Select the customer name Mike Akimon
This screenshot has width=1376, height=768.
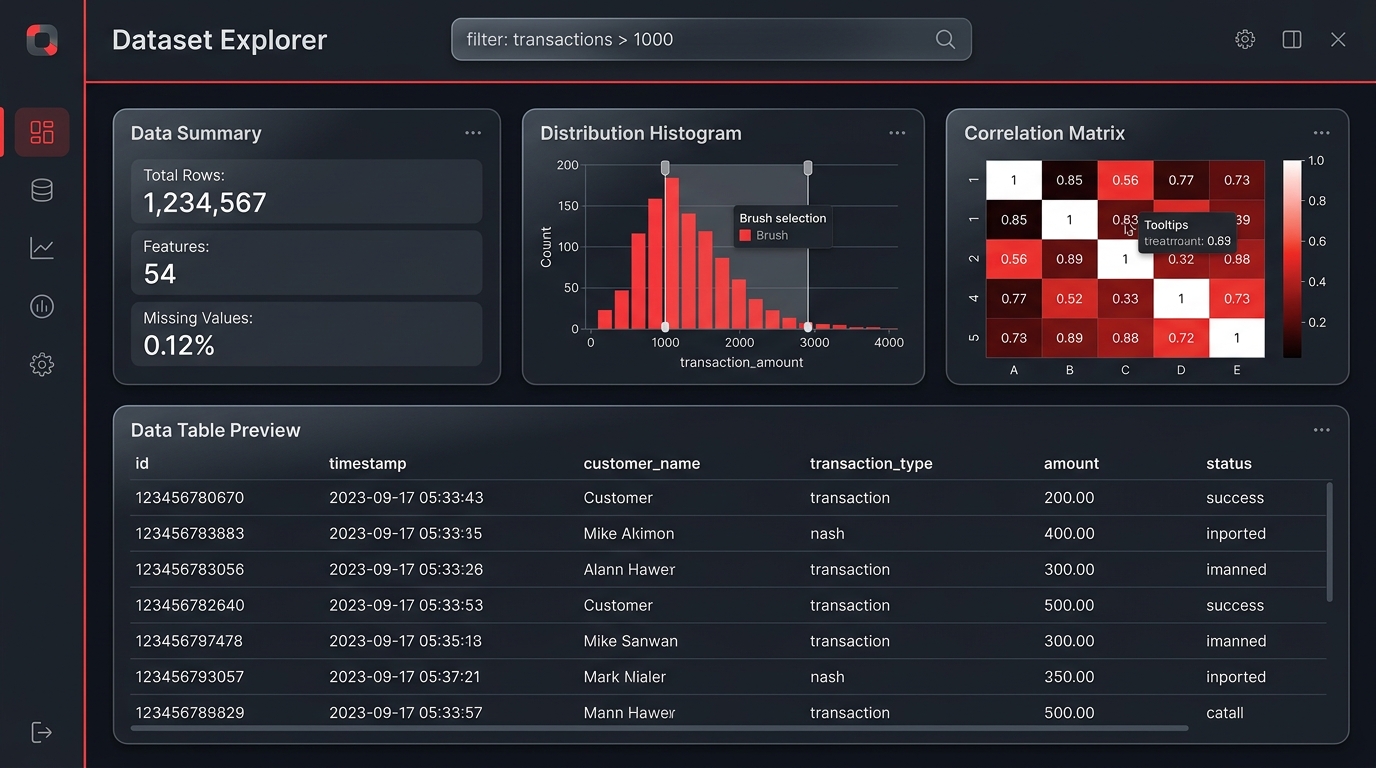coord(629,534)
